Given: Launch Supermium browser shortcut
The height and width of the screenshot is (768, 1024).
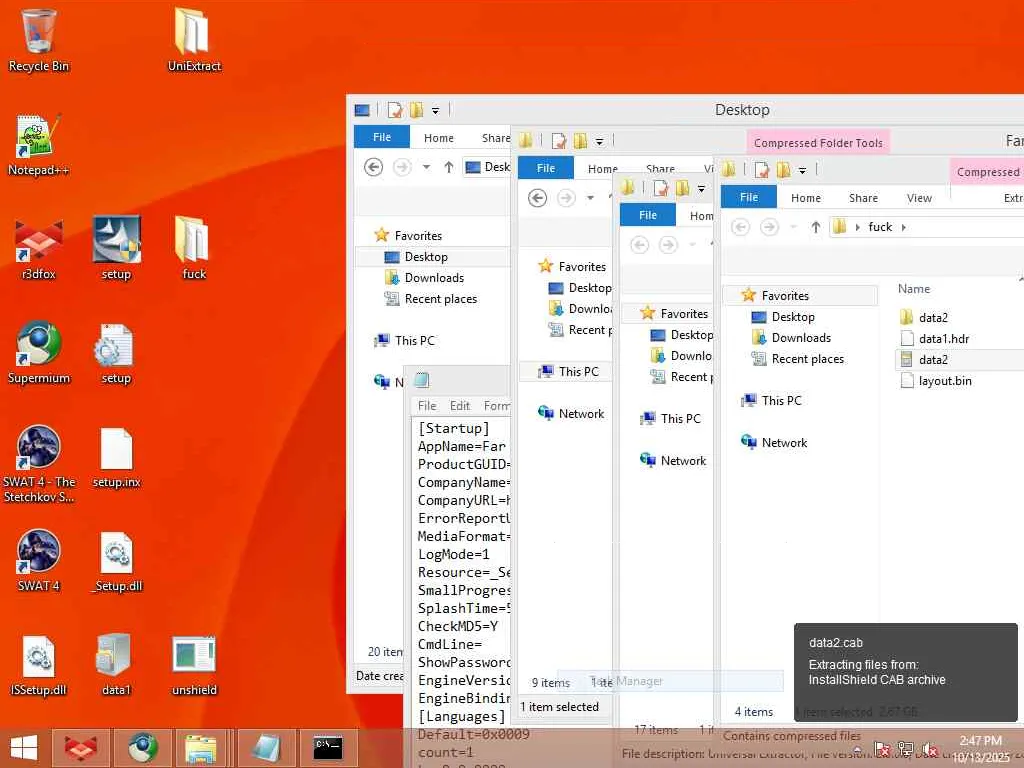Looking at the screenshot, I should 39,353.
